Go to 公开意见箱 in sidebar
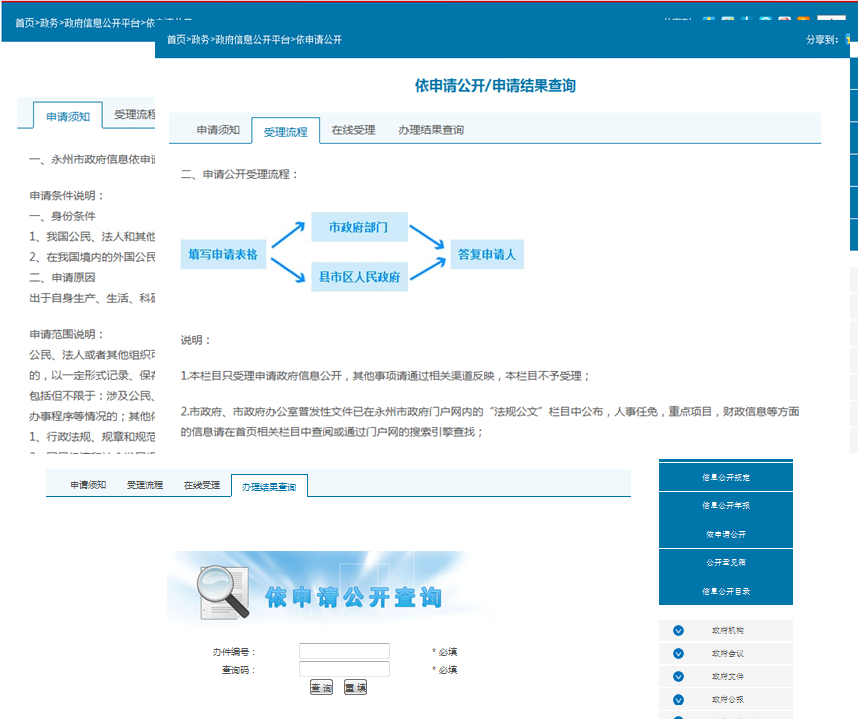 point(725,563)
